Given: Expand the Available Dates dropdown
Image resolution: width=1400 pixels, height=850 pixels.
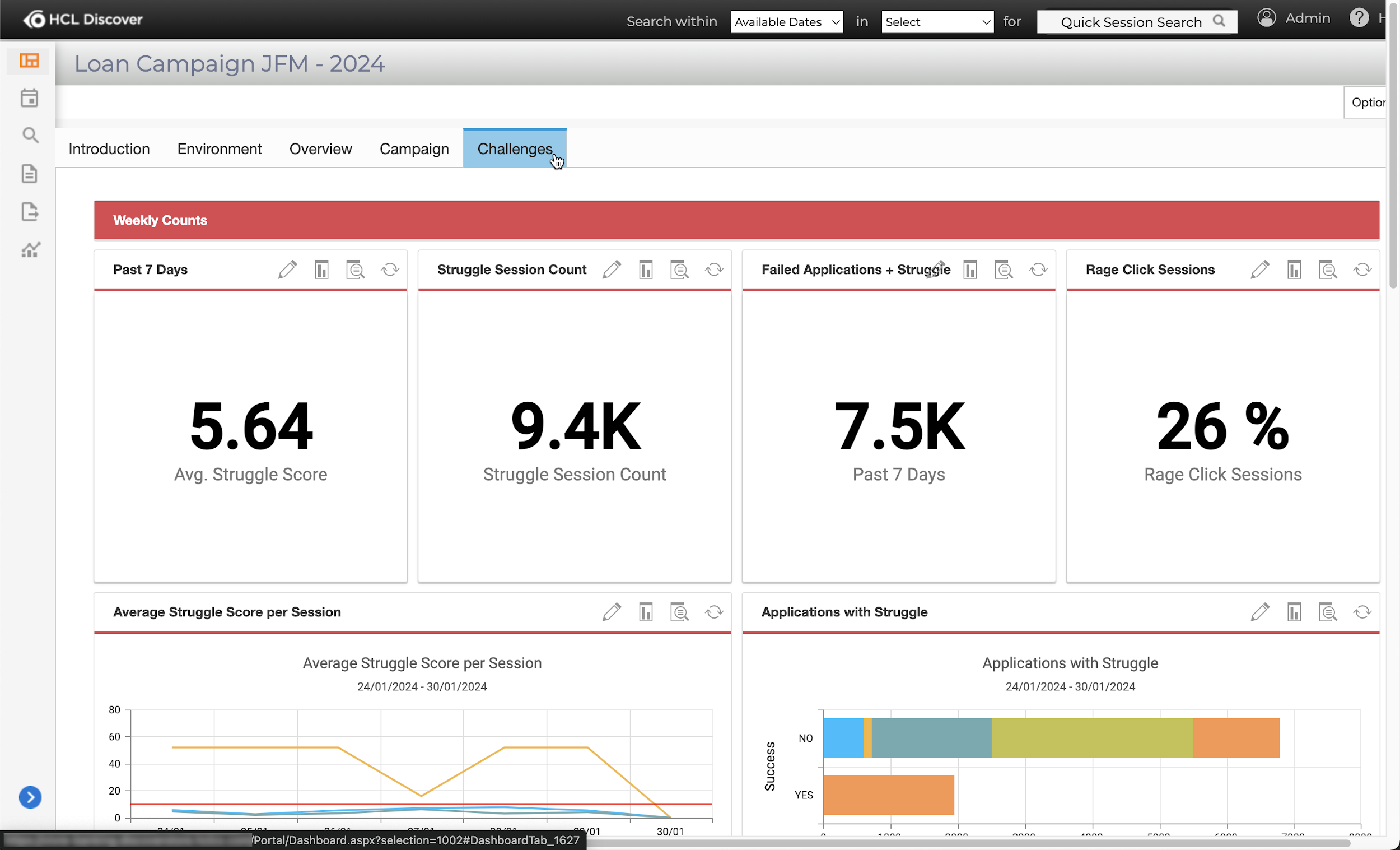Looking at the screenshot, I should (x=786, y=22).
